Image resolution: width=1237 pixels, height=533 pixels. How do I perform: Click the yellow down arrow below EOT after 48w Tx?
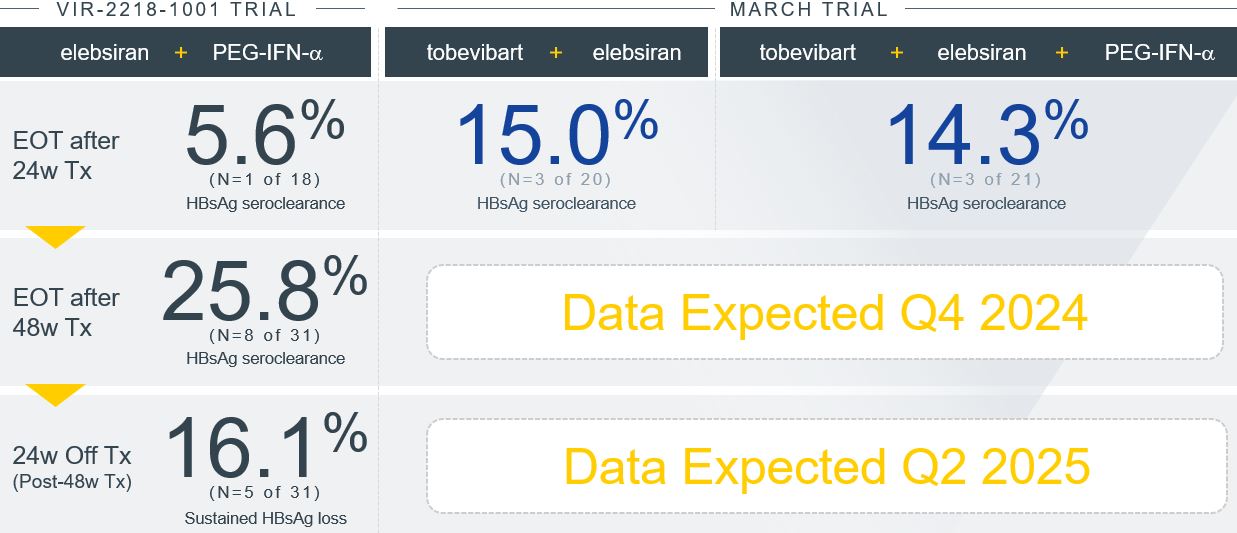[55, 395]
